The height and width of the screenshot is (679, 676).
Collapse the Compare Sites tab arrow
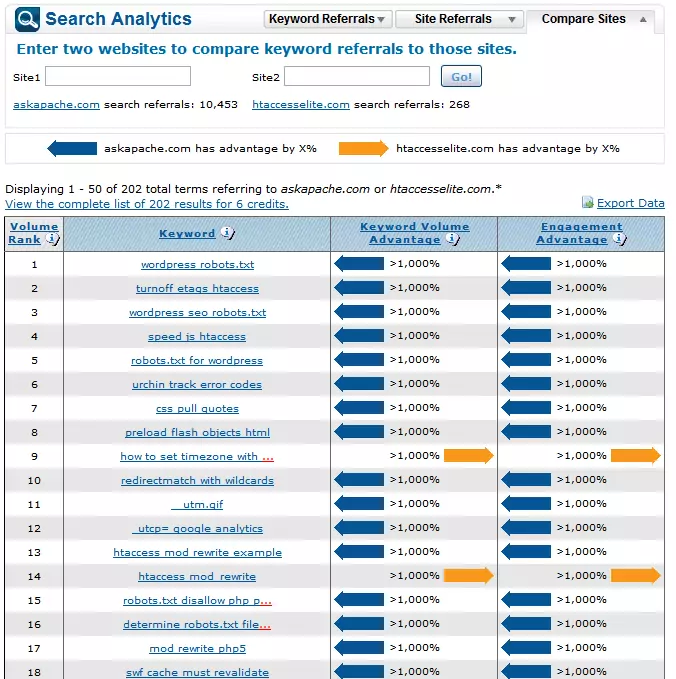click(641, 19)
